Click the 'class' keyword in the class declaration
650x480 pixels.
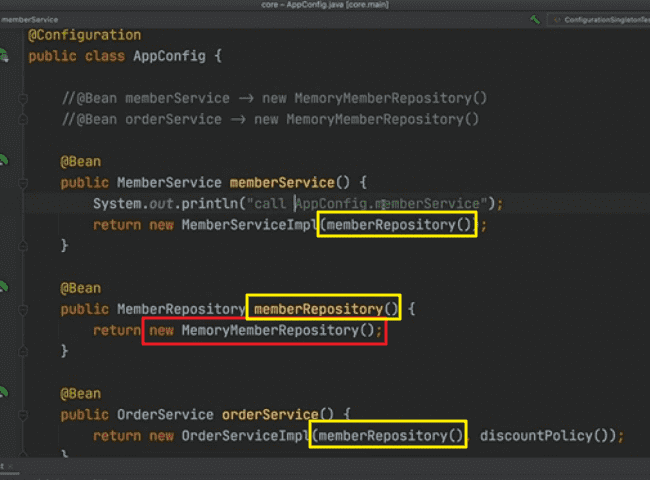[104, 56]
